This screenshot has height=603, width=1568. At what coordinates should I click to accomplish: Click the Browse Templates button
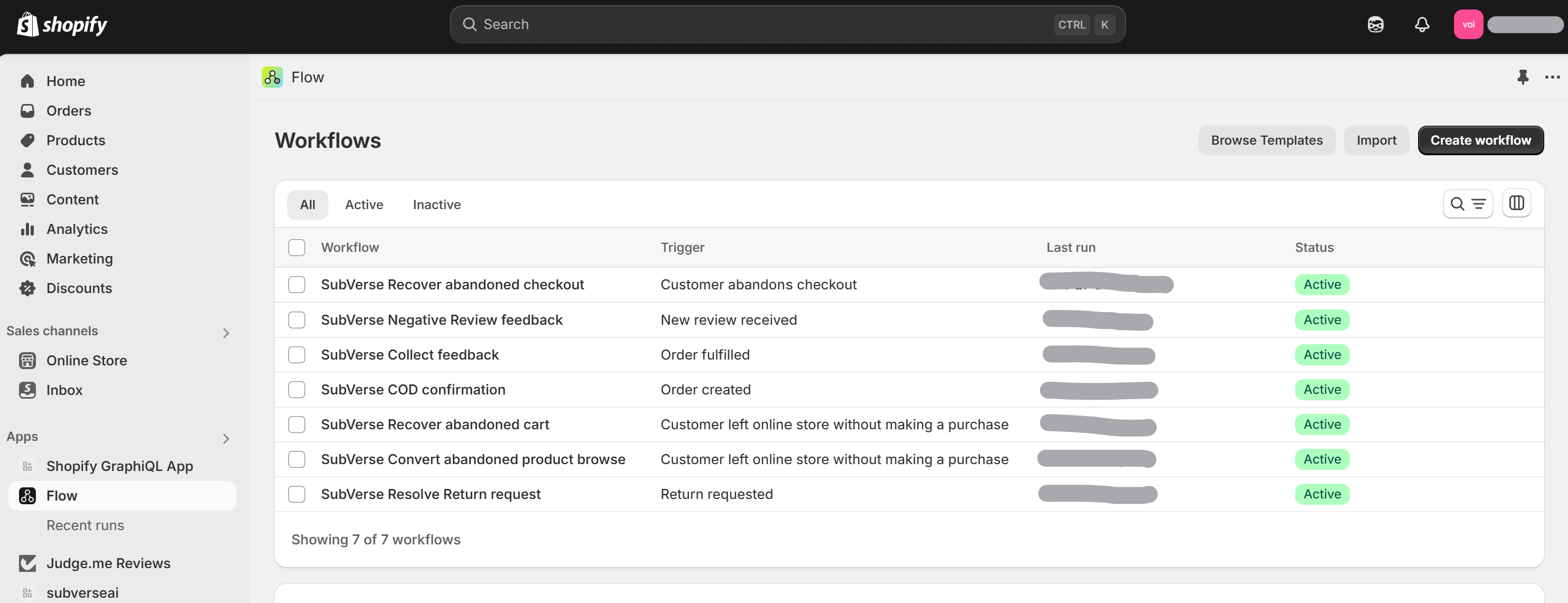click(x=1266, y=140)
